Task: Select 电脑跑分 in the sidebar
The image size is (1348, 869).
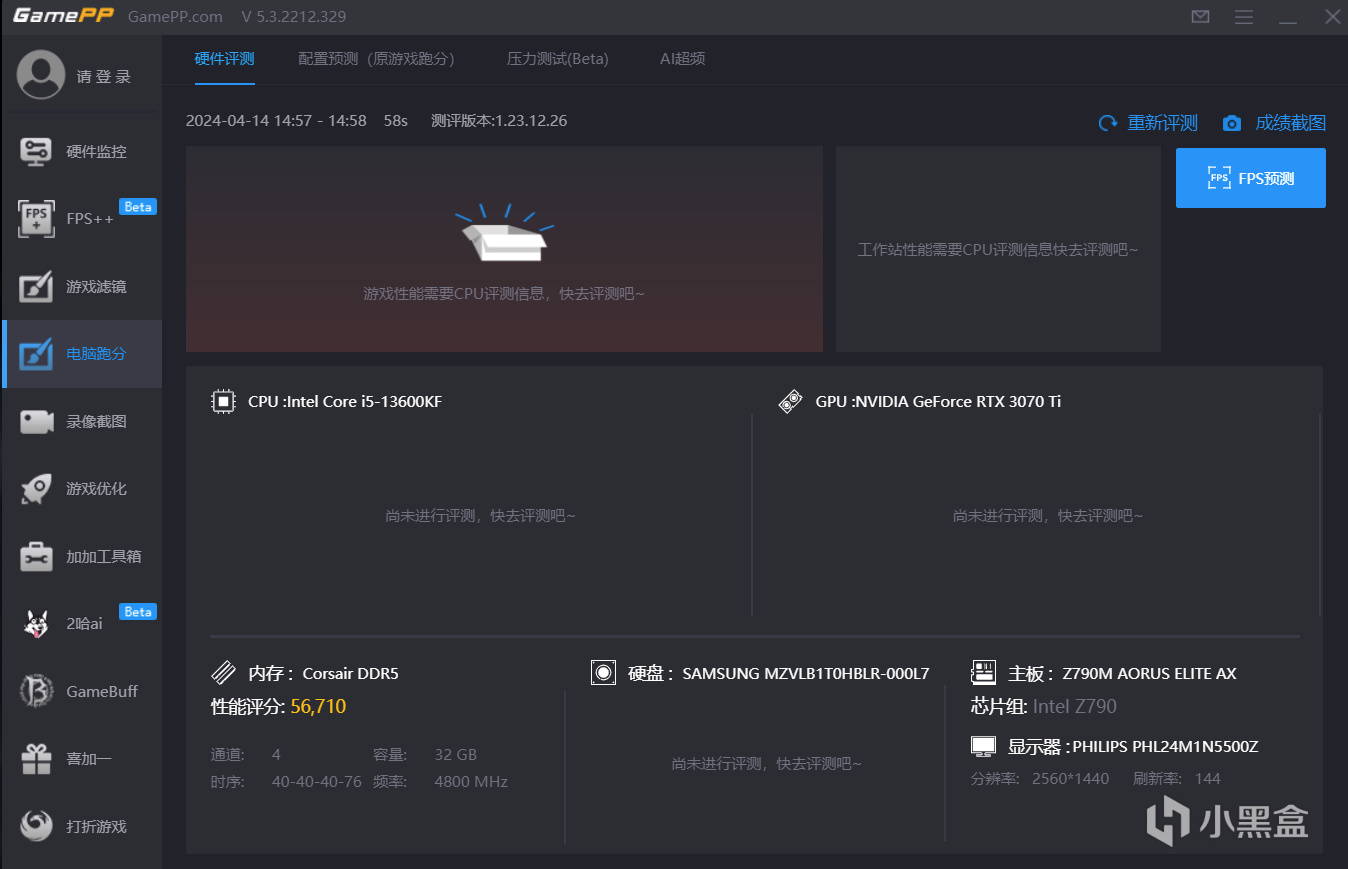Action: 82,354
